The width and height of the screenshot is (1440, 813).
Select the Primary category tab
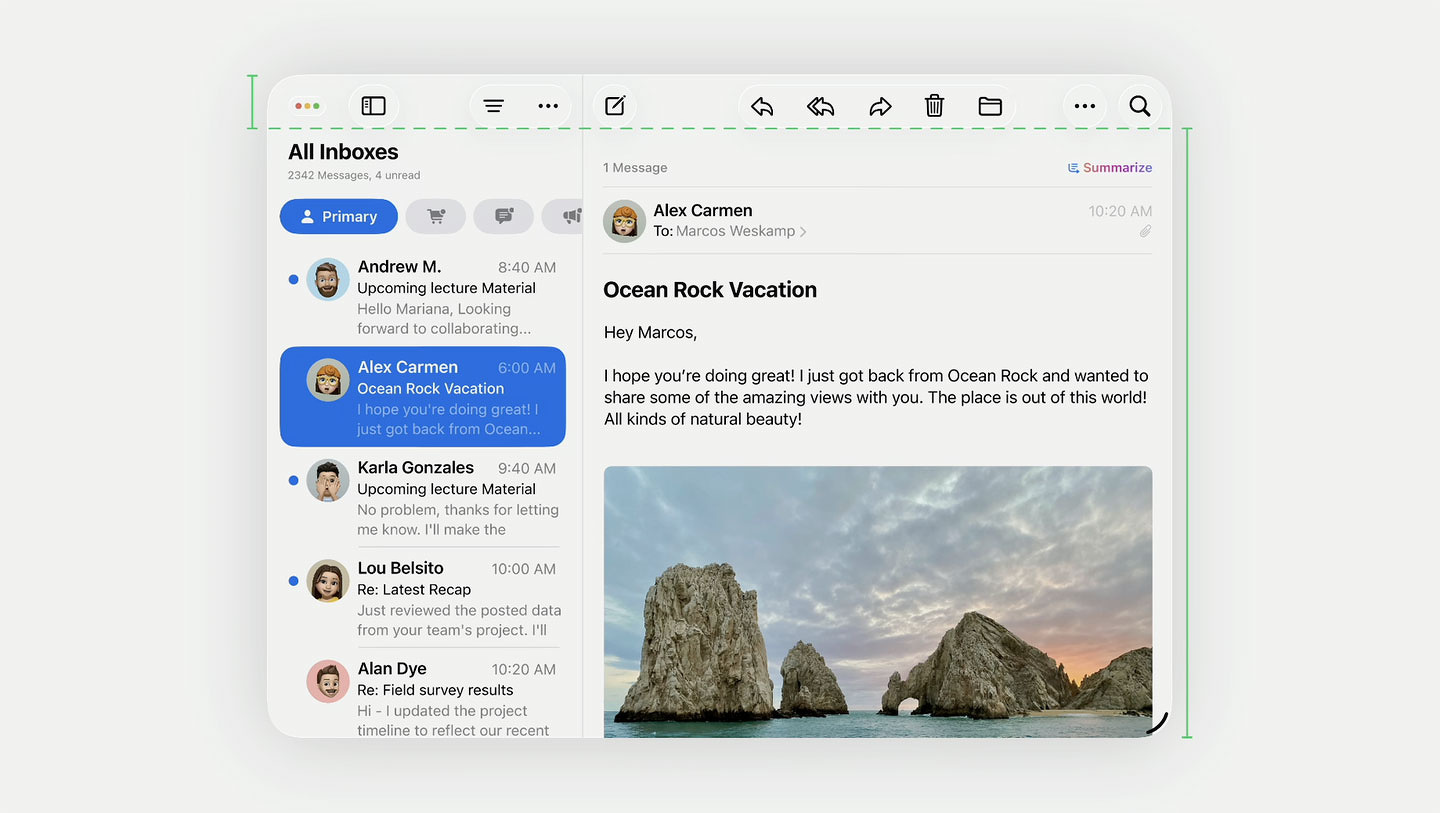[x=339, y=216]
